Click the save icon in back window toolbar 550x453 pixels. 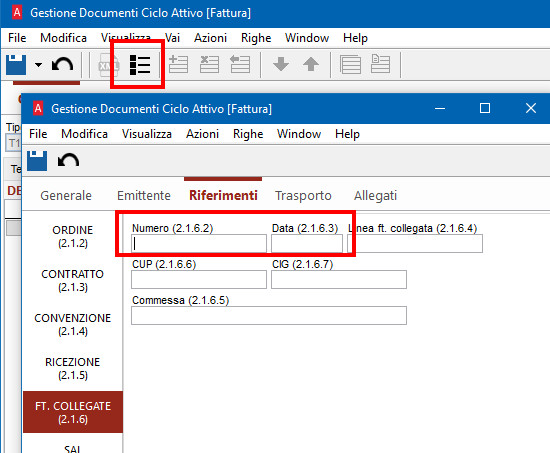pyautogui.click(x=16, y=65)
